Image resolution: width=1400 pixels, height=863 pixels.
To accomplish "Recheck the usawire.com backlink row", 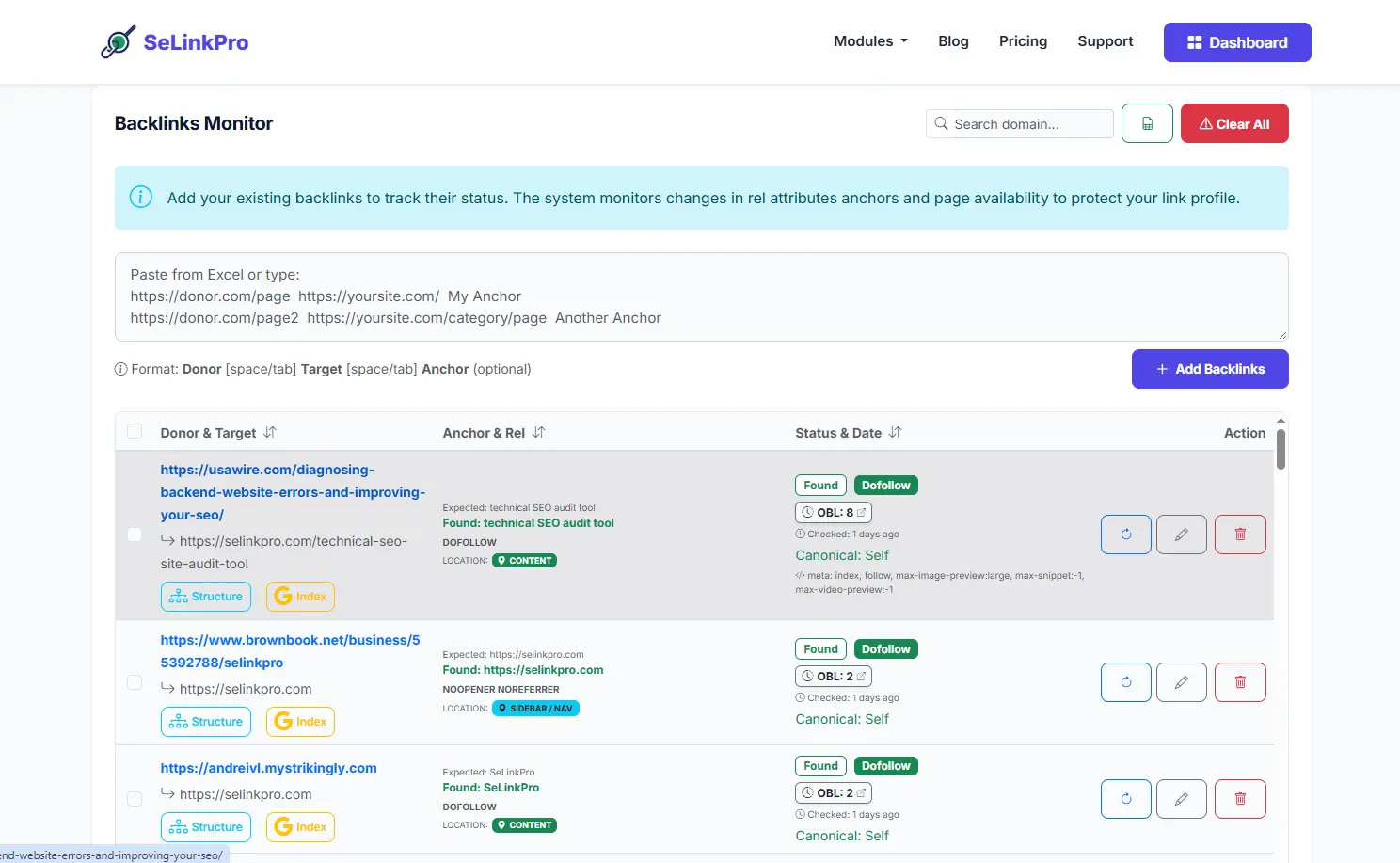I will (x=1126, y=535).
